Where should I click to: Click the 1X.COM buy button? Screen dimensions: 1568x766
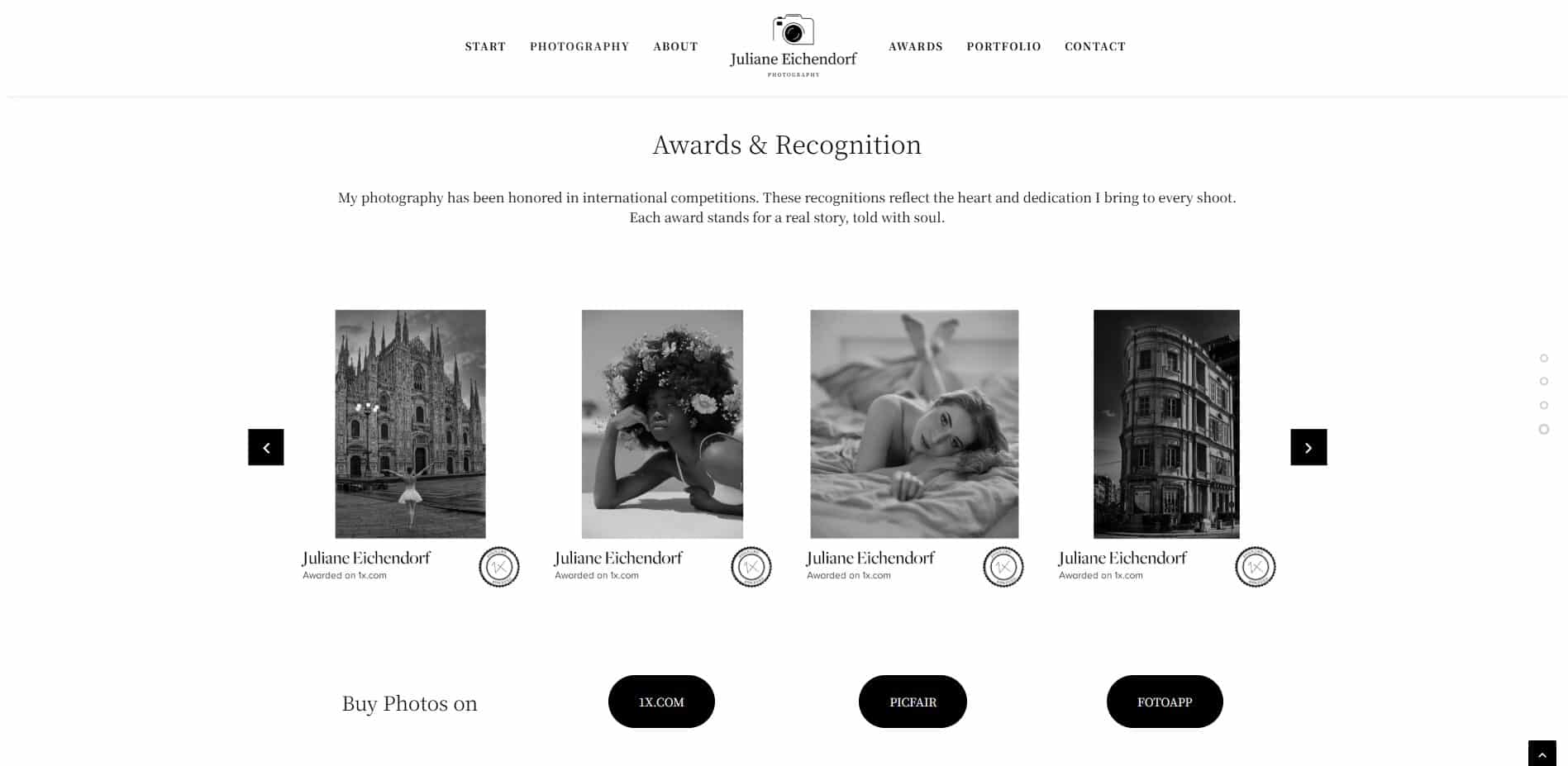click(661, 702)
